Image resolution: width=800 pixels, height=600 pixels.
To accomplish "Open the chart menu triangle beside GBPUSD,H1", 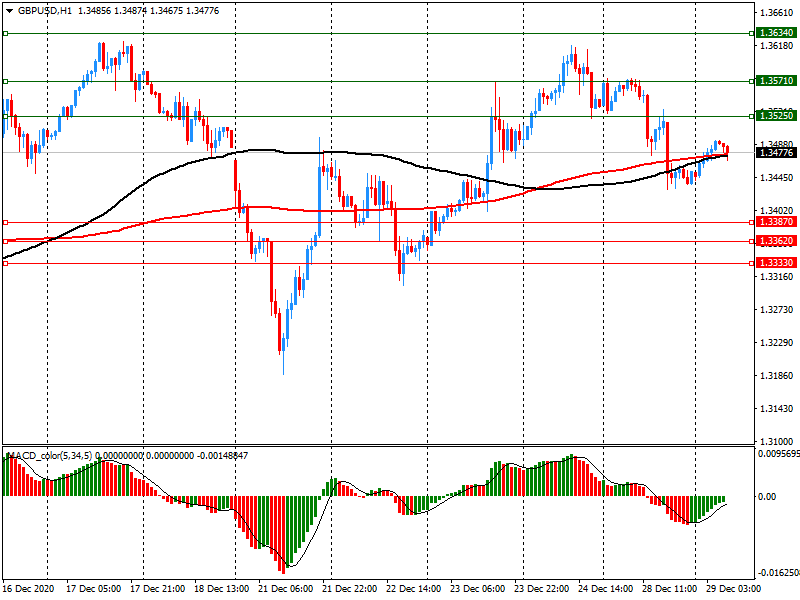I will (10, 11).
